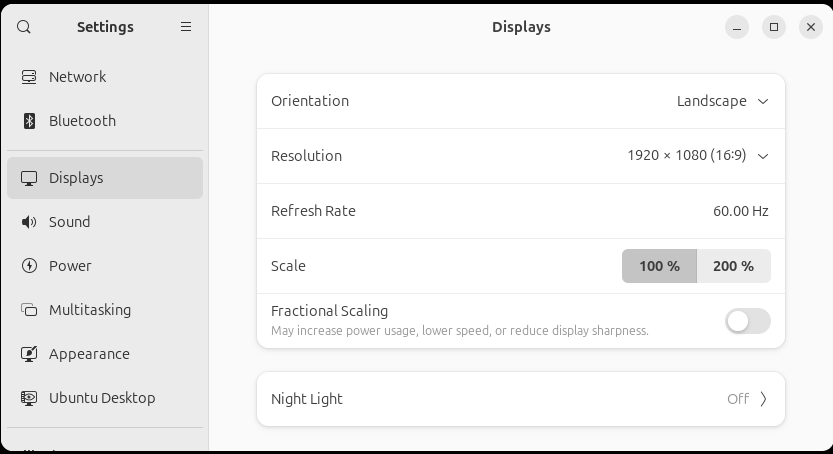The width and height of the screenshot is (833, 454).
Task: Click the Bluetooth icon in sidebar
Action: 29,121
